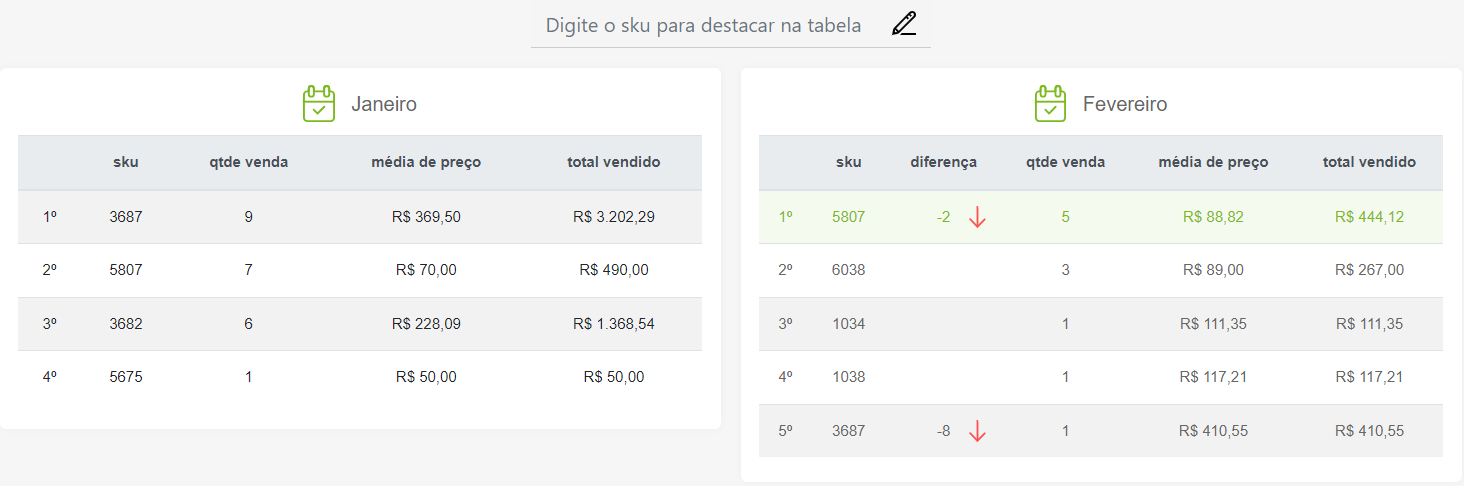This screenshot has height=486, width=1464.
Task: Select sku 6038 in the Fevereiro table
Action: (848, 270)
